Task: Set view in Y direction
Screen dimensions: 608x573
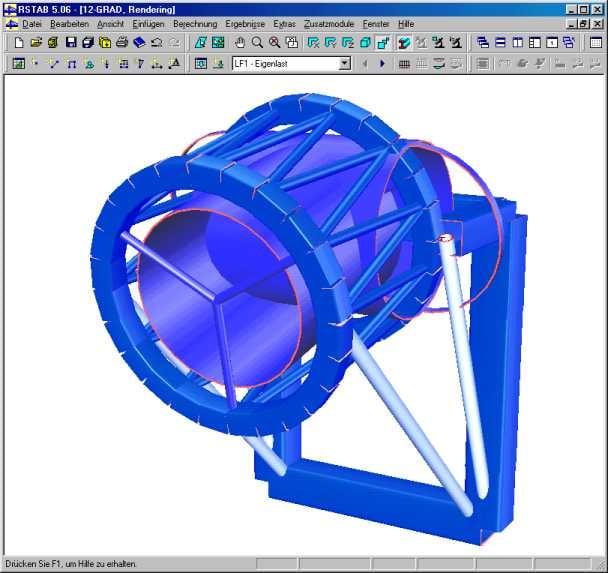Action: click(330, 42)
